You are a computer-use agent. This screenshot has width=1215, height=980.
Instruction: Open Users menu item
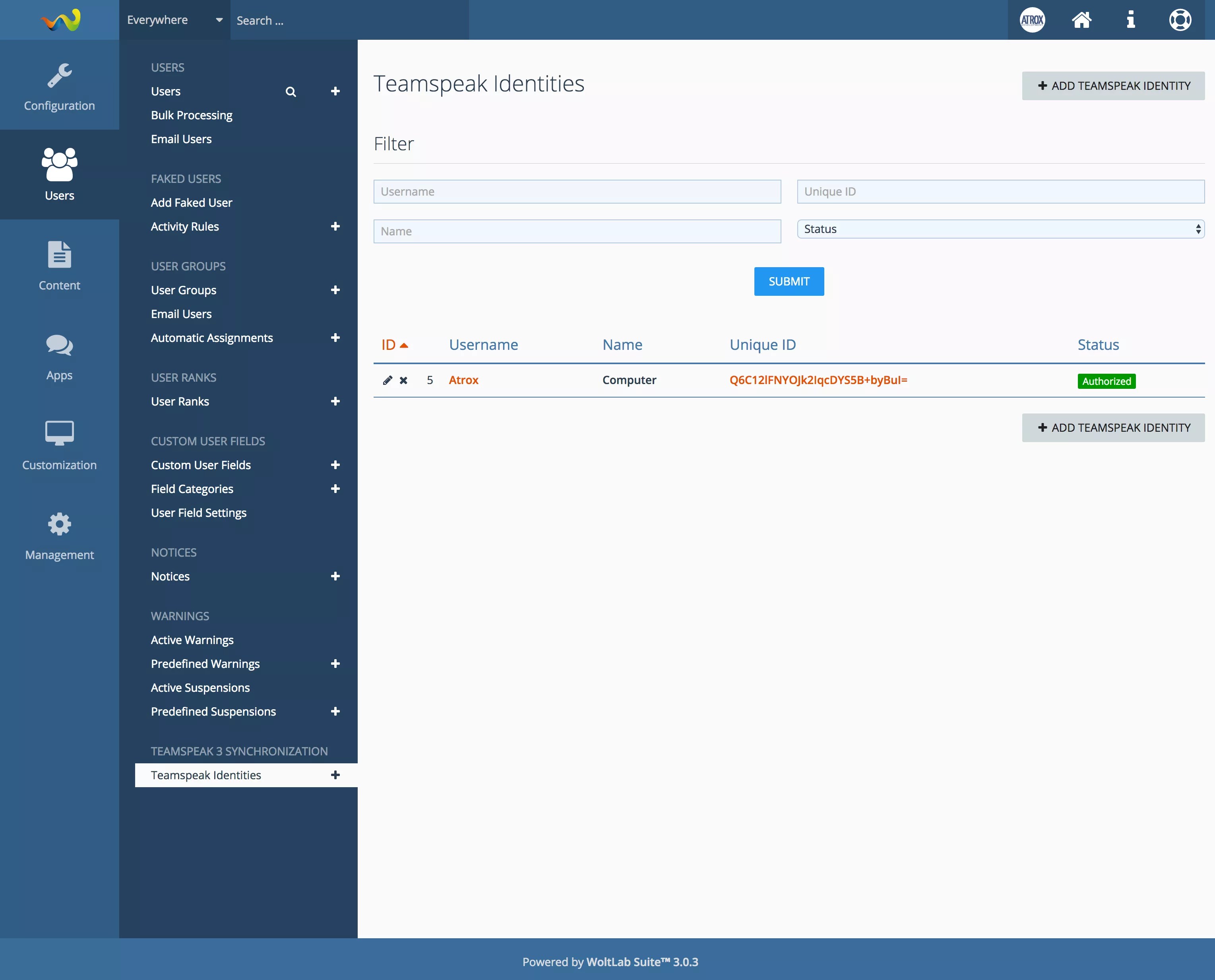pos(165,91)
